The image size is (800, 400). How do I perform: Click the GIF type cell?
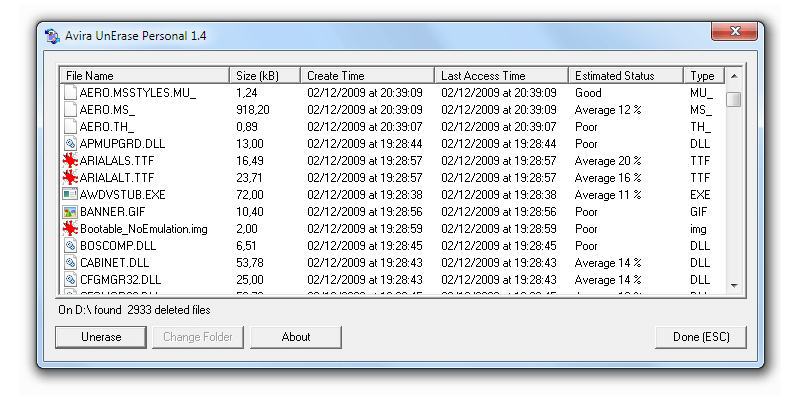[x=698, y=212]
